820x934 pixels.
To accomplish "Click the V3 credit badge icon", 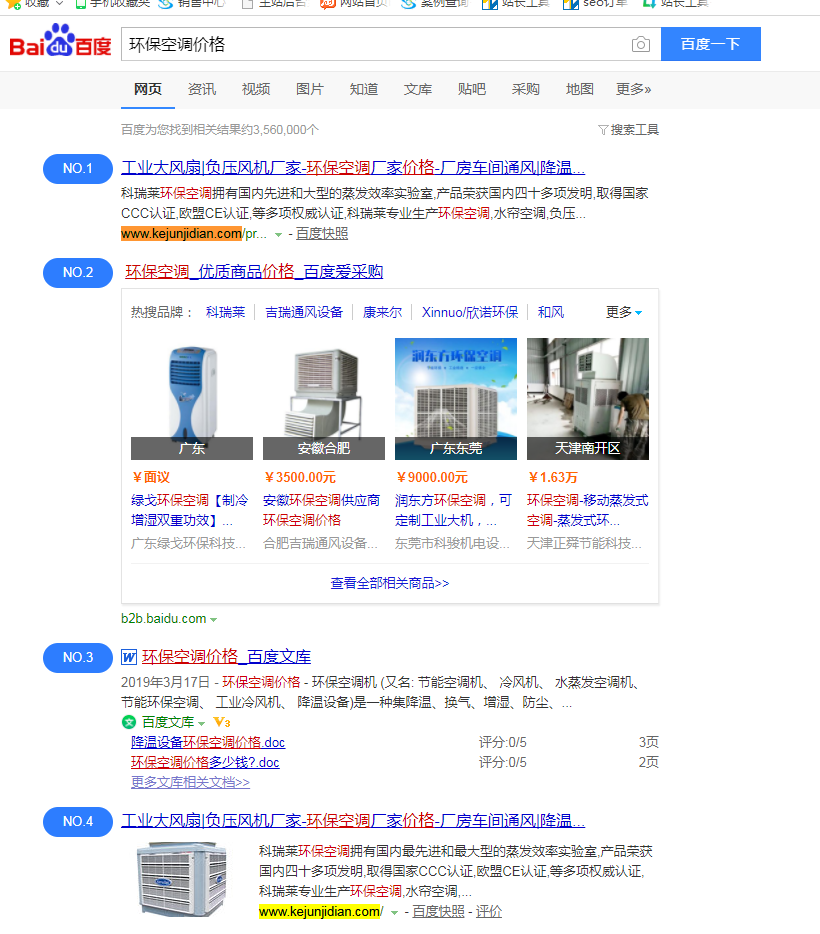I will coord(222,723).
